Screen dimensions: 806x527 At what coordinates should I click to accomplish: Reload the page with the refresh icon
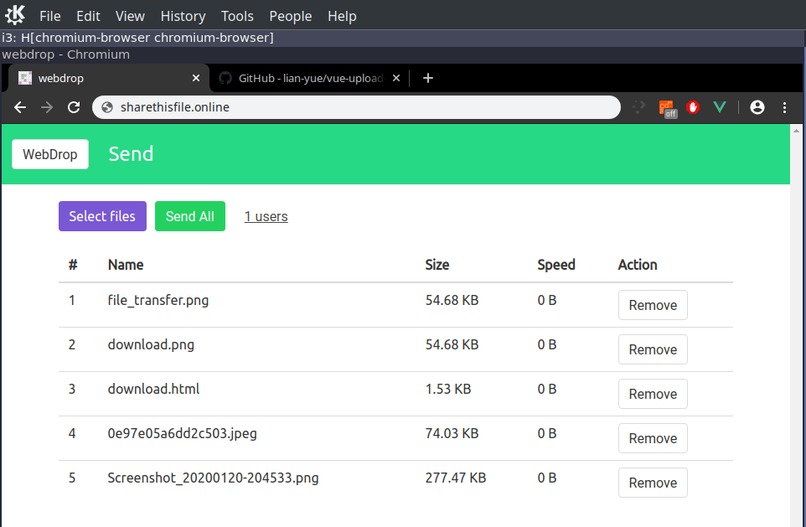(x=74, y=107)
